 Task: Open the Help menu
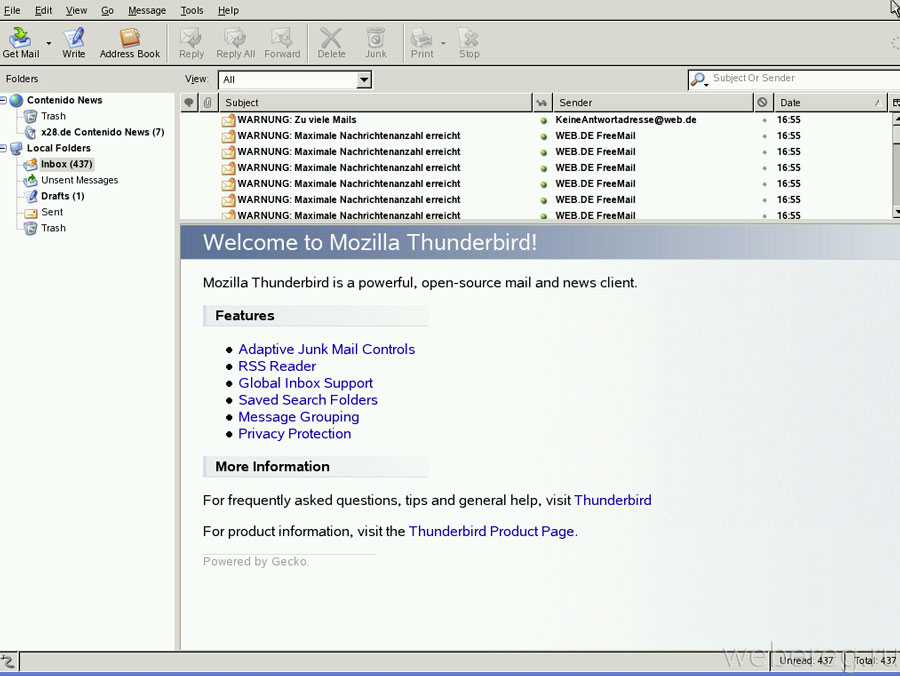click(x=228, y=10)
